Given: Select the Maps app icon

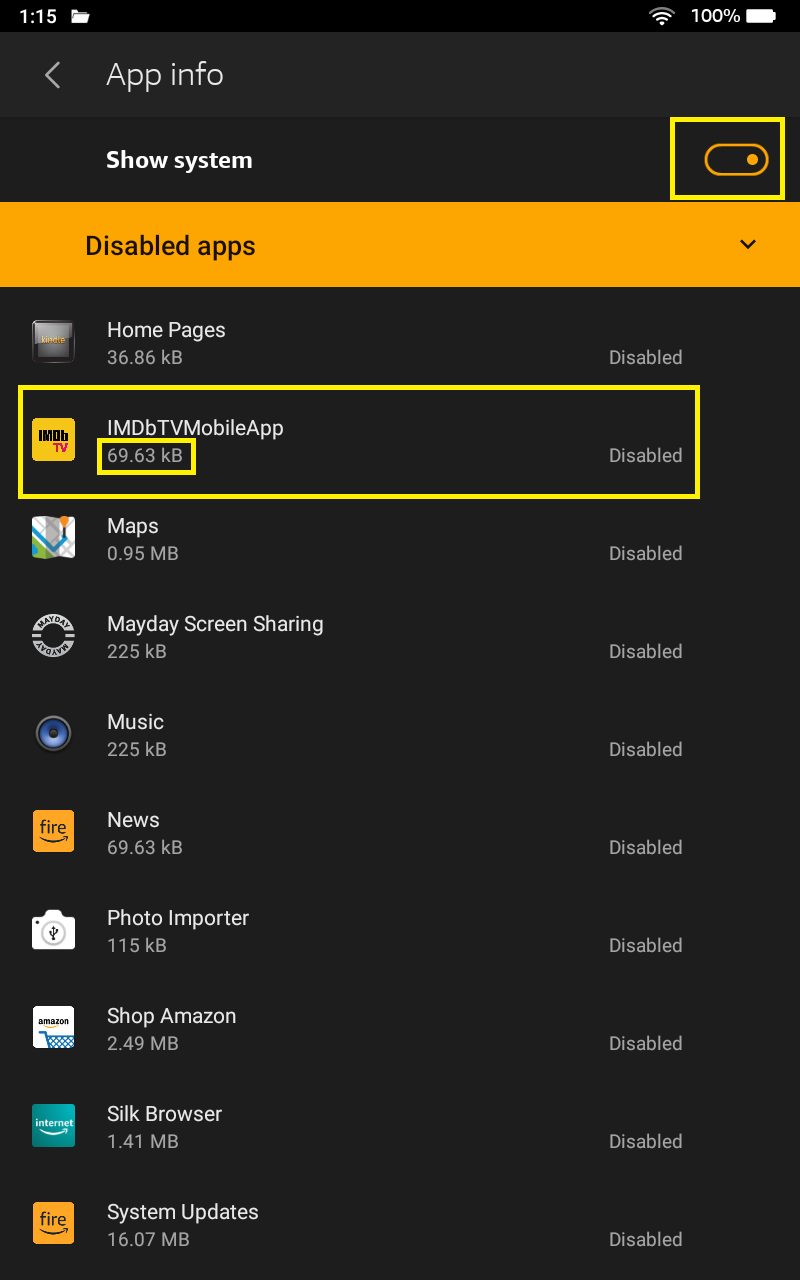Looking at the screenshot, I should tap(53, 537).
